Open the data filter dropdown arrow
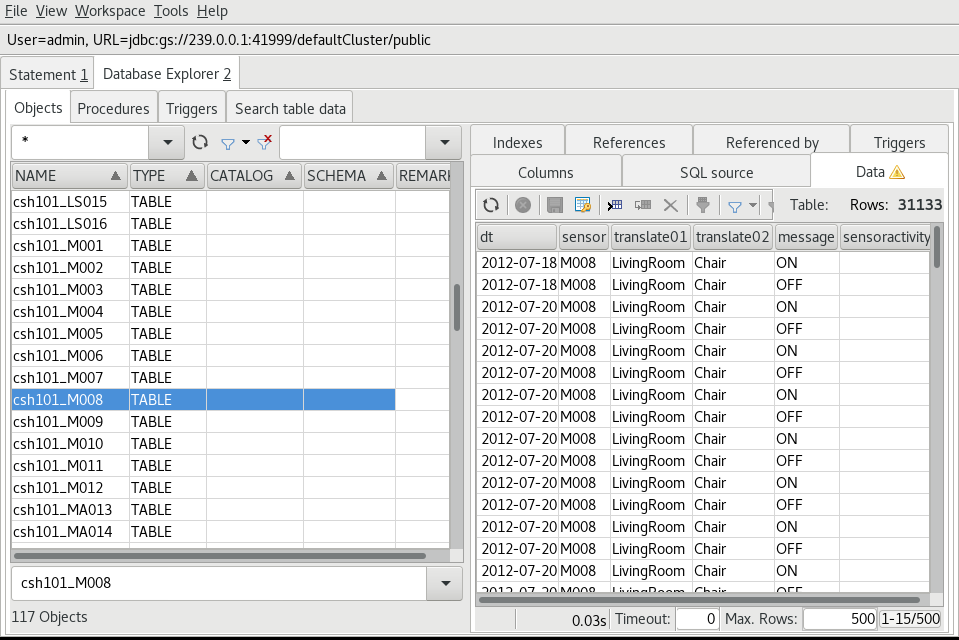The image size is (959, 640). (x=753, y=205)
